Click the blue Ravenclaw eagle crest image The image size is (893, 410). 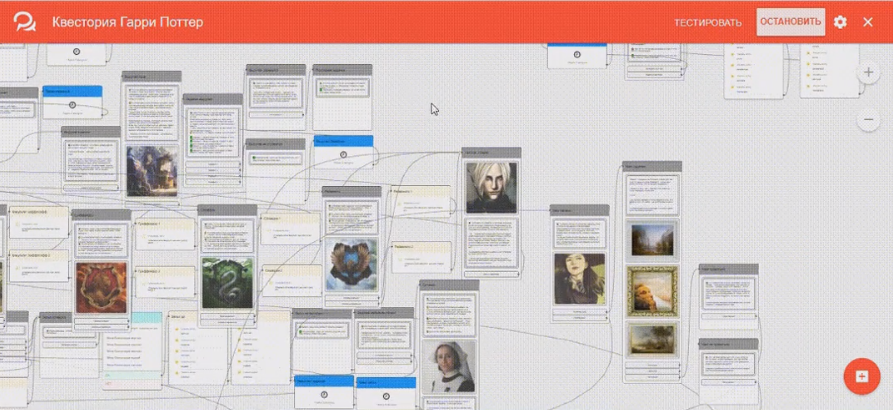[350, 265]
